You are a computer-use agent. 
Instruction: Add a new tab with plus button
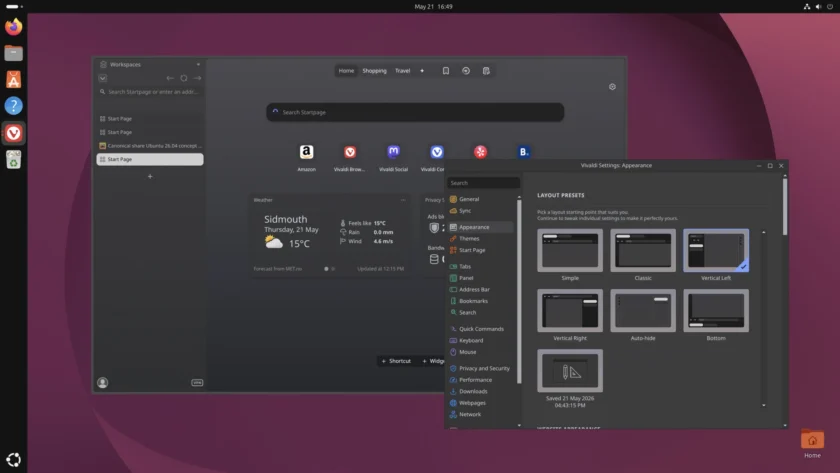[x=150, y=176]
